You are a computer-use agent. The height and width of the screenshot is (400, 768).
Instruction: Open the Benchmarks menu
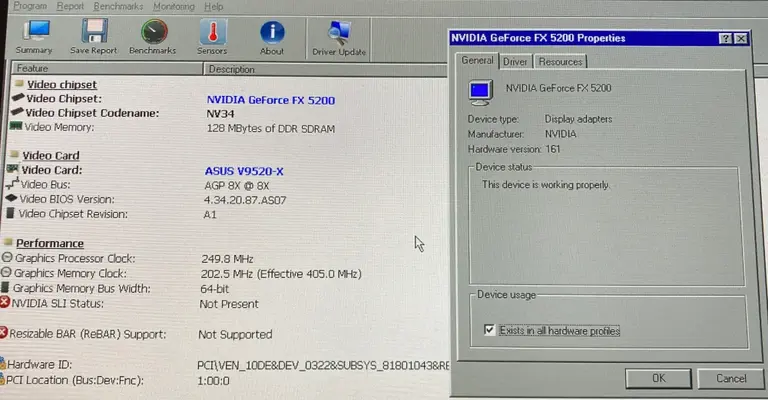(117, 6)
